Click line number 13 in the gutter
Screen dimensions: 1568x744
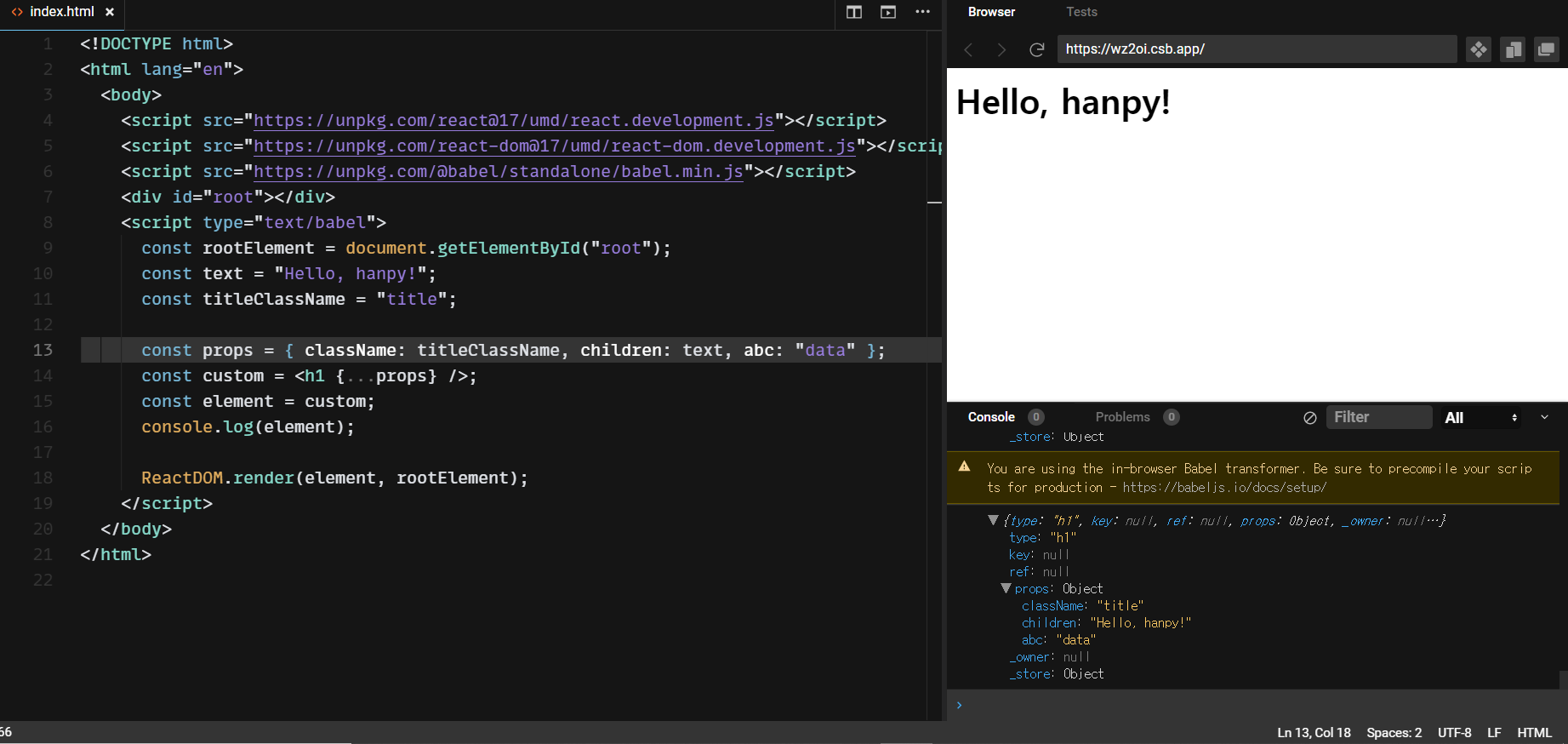coord(43,350)
